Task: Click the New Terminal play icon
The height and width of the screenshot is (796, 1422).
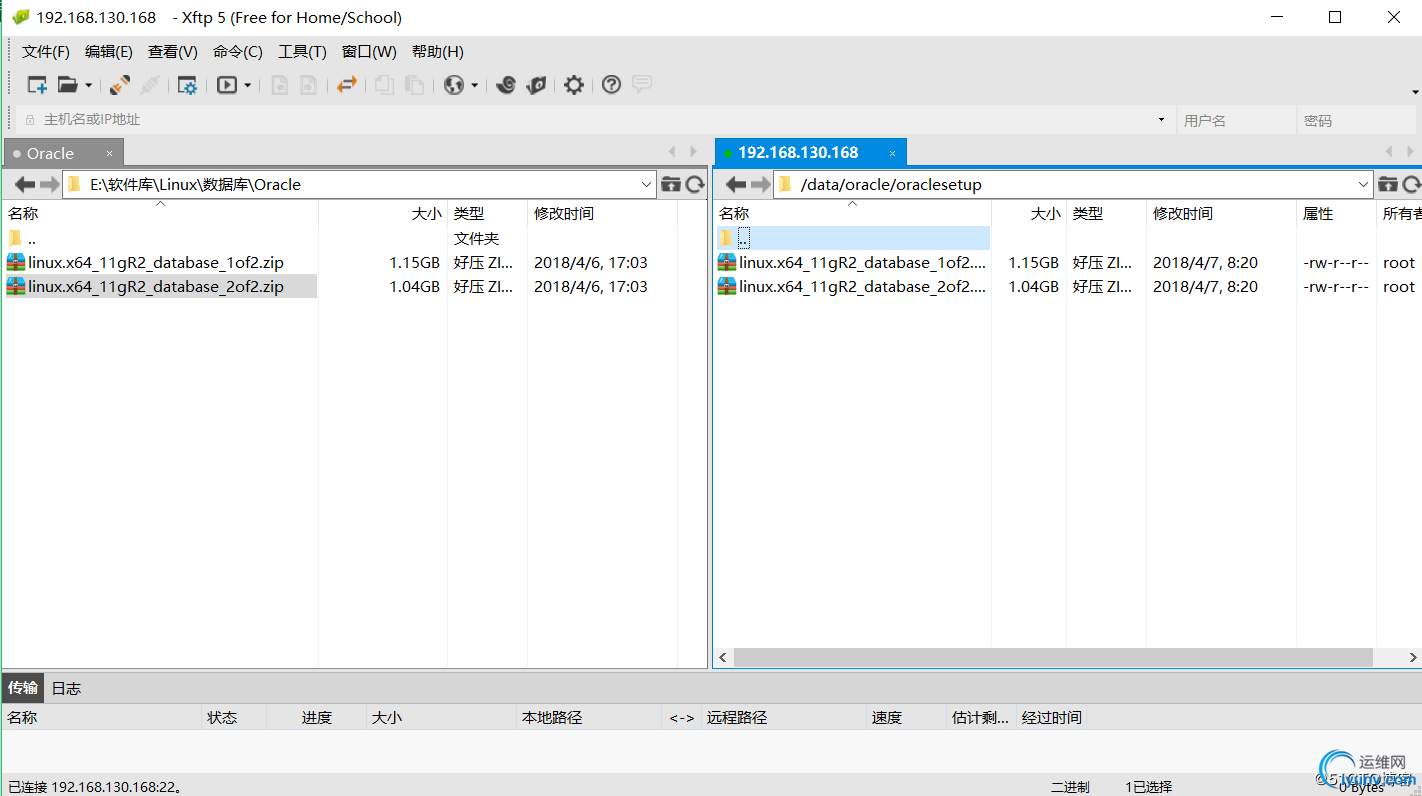Action: click(x=227, y=85)
